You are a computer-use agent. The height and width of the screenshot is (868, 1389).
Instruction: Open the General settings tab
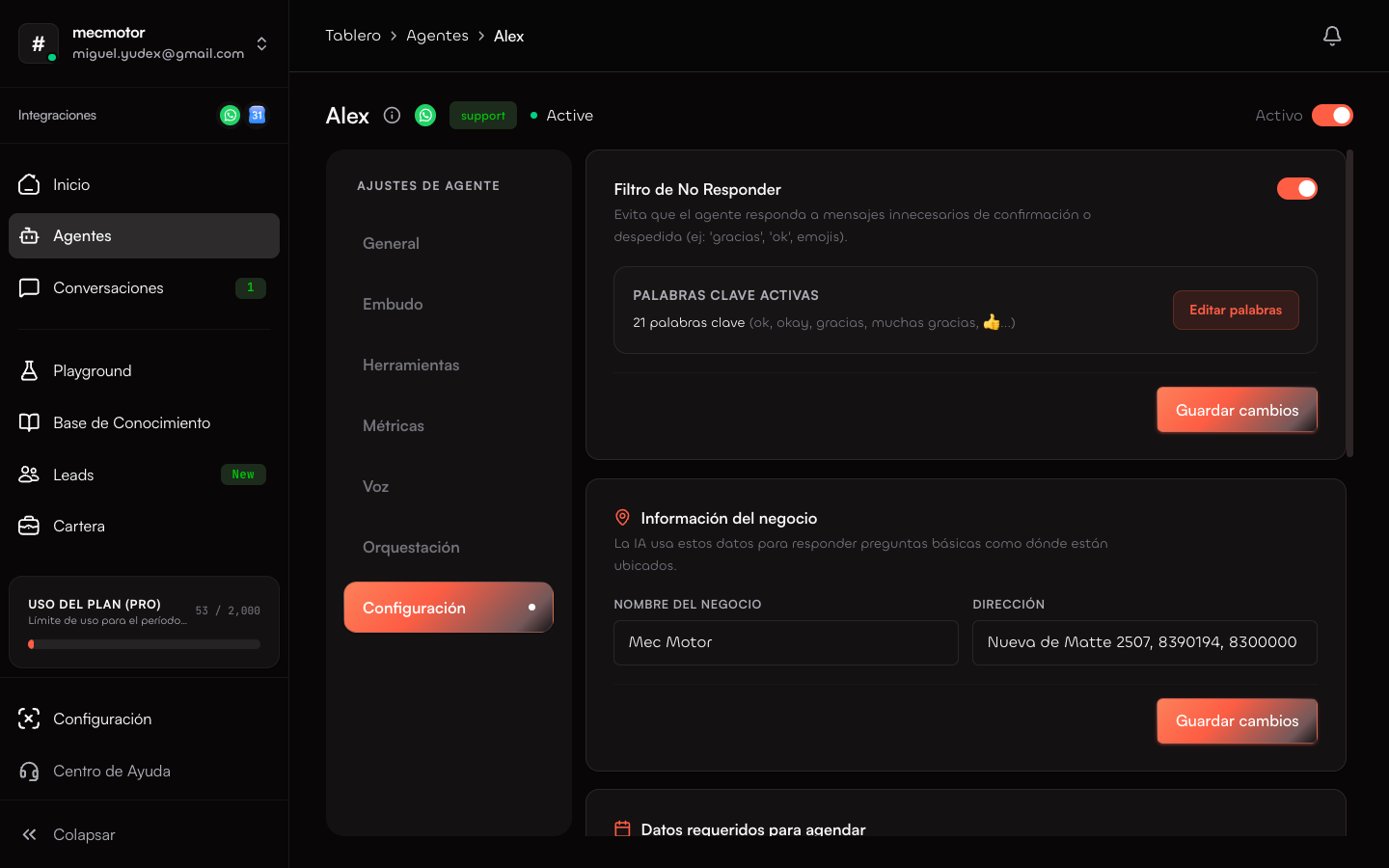(449, 243)
